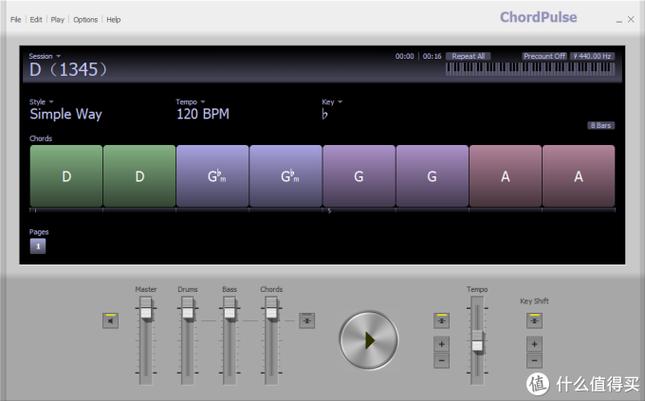Select the second D chord block
Screen dimensions: 645x401
[139, 176]
